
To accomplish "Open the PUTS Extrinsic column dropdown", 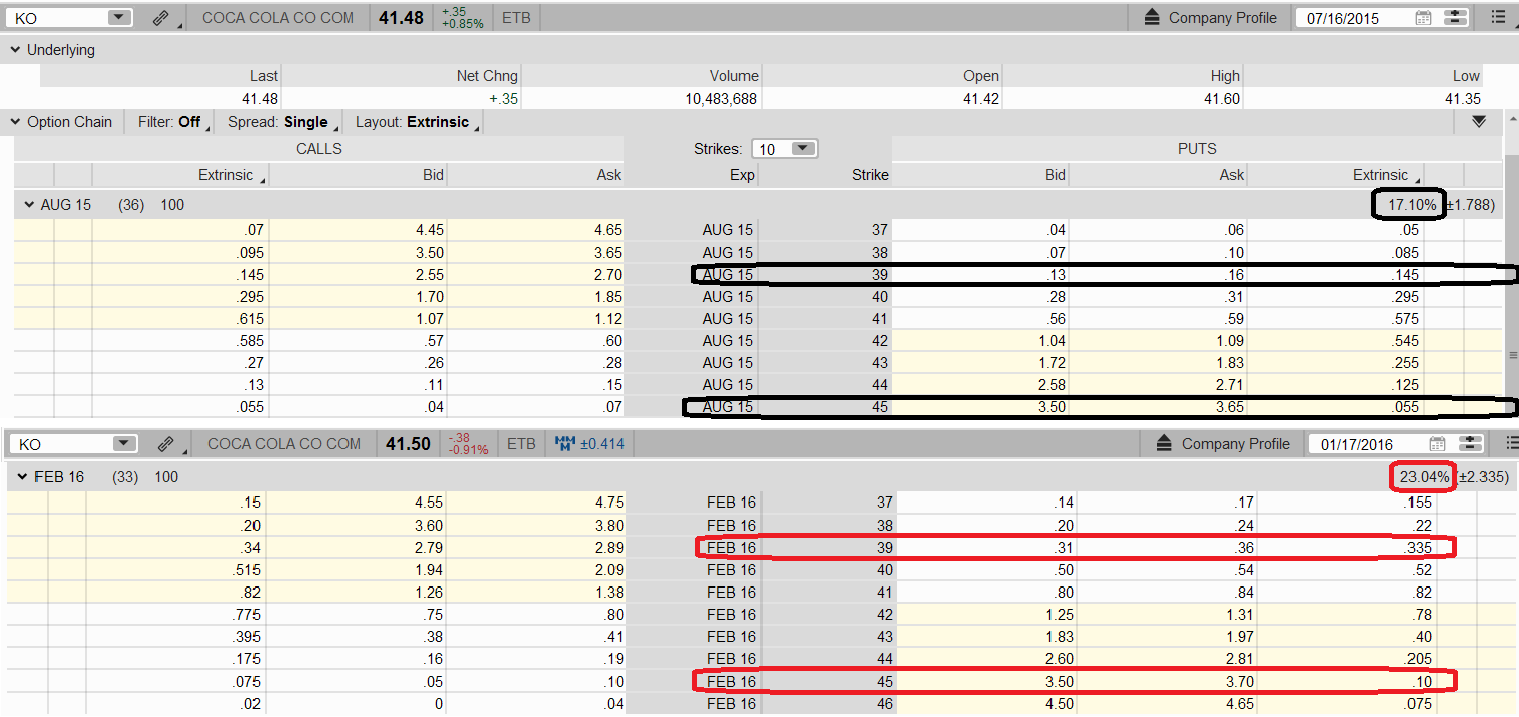I will (1387, 175).
